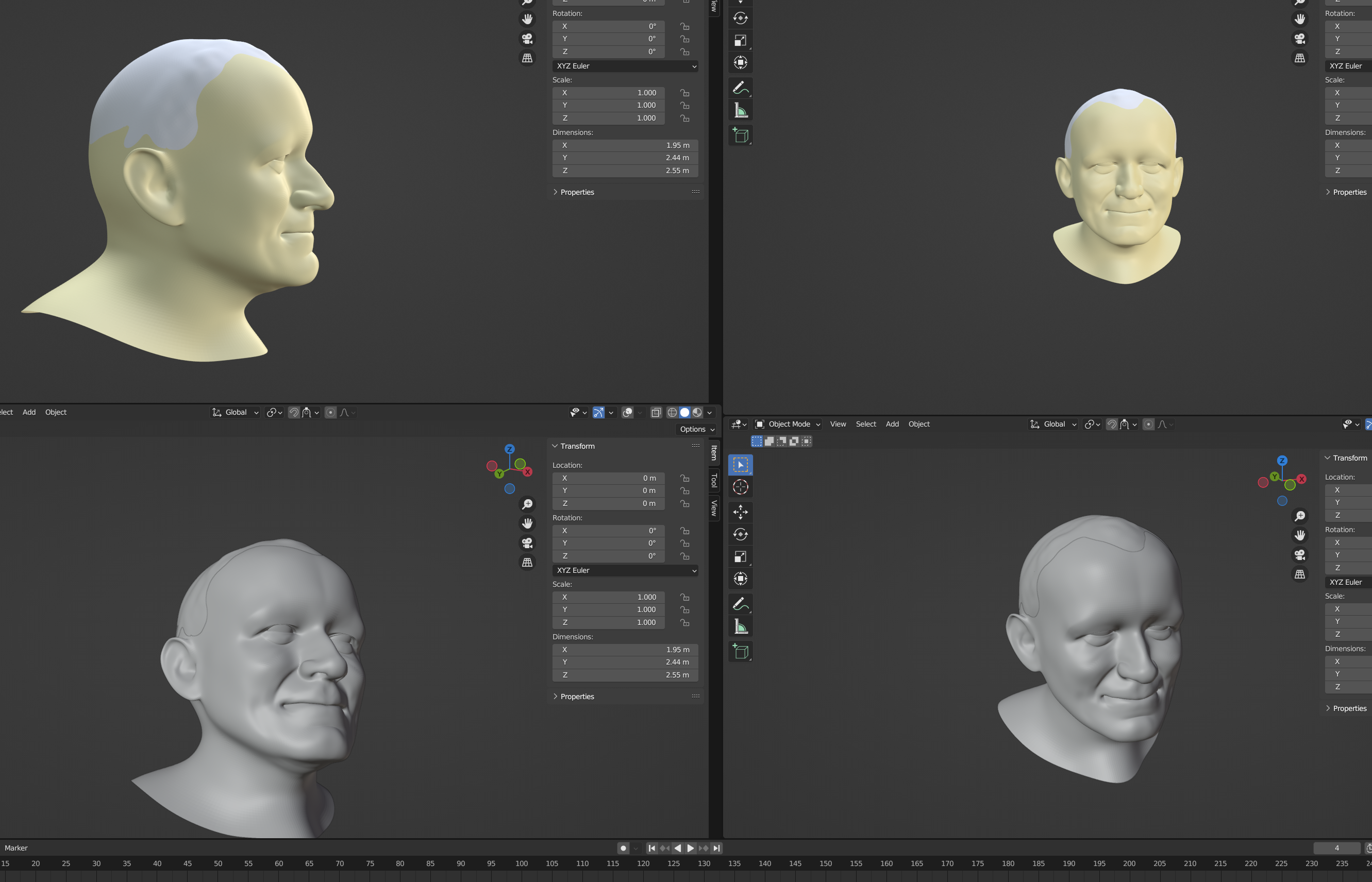This screenshot has height=882, width=1372.
Task: Click frame 100 on the timeline ruler
Action: 521,863
